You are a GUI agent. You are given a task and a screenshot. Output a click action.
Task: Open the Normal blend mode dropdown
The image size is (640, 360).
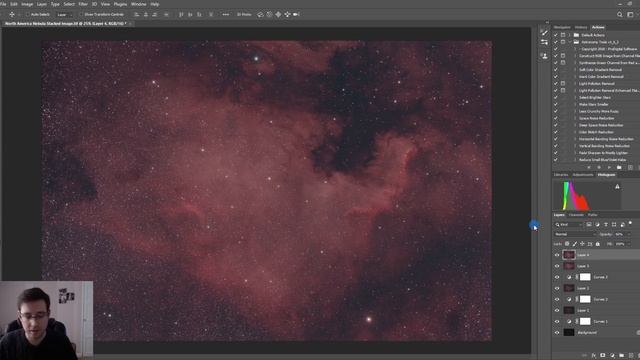click(x=575, y=234)
